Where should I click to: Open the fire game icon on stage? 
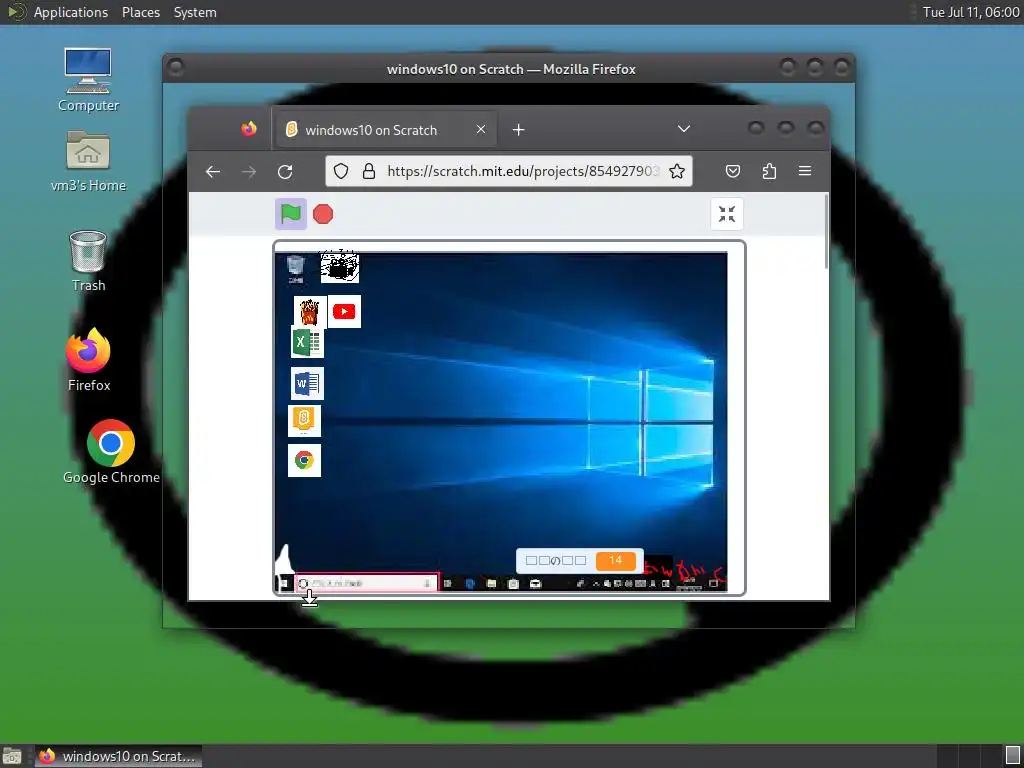tap(310, 312)
